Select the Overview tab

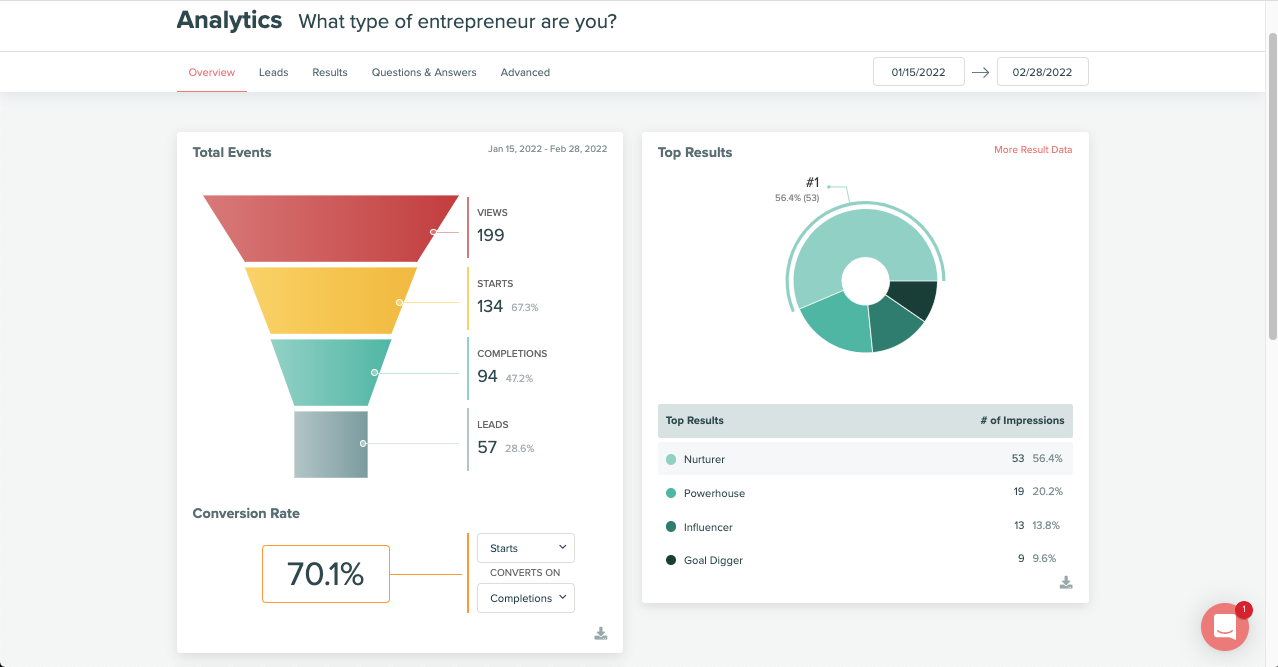[x=212, y=72]
